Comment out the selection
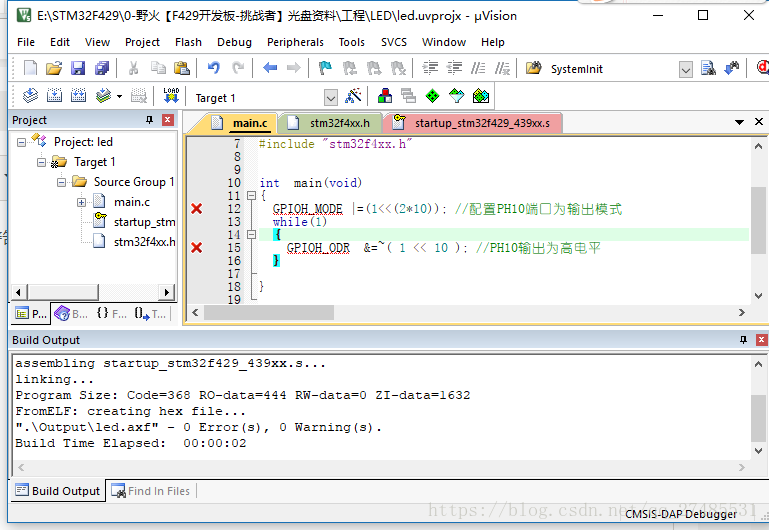 (x=478, y=68)
